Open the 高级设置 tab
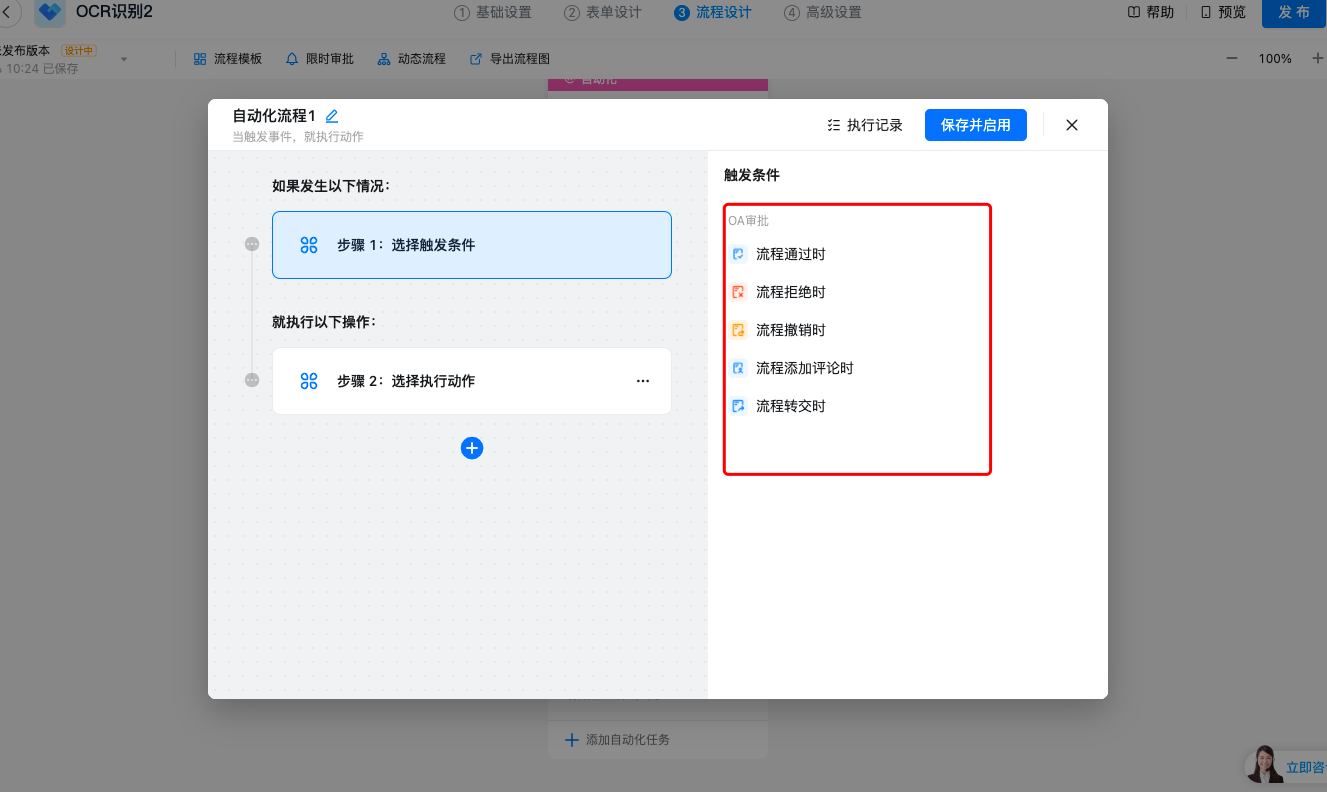 (x=822, y=13)
